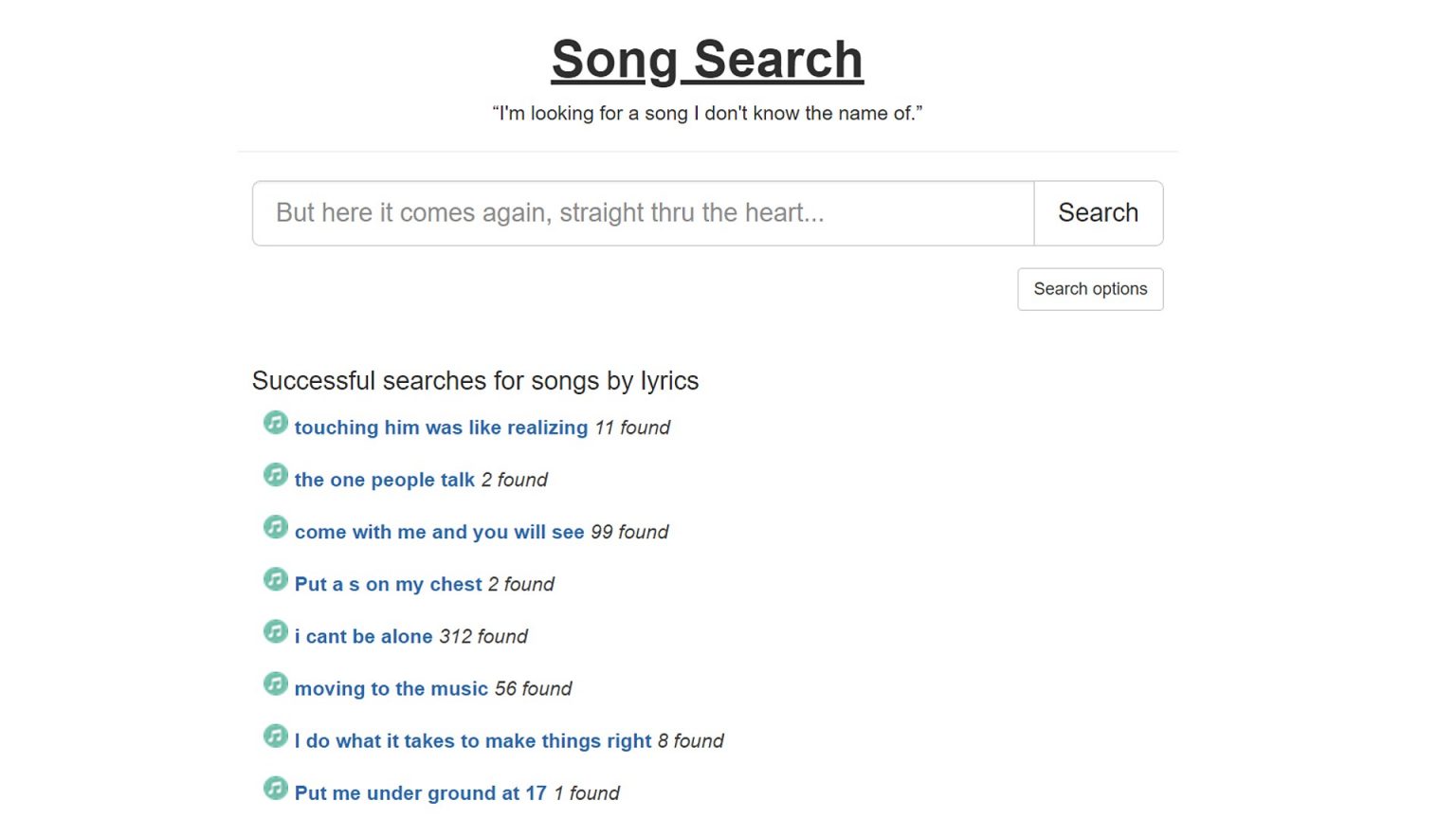Focus the song lyrics search input field
The width and height of the screenshot is (1456, 819).
pos(643,213)
